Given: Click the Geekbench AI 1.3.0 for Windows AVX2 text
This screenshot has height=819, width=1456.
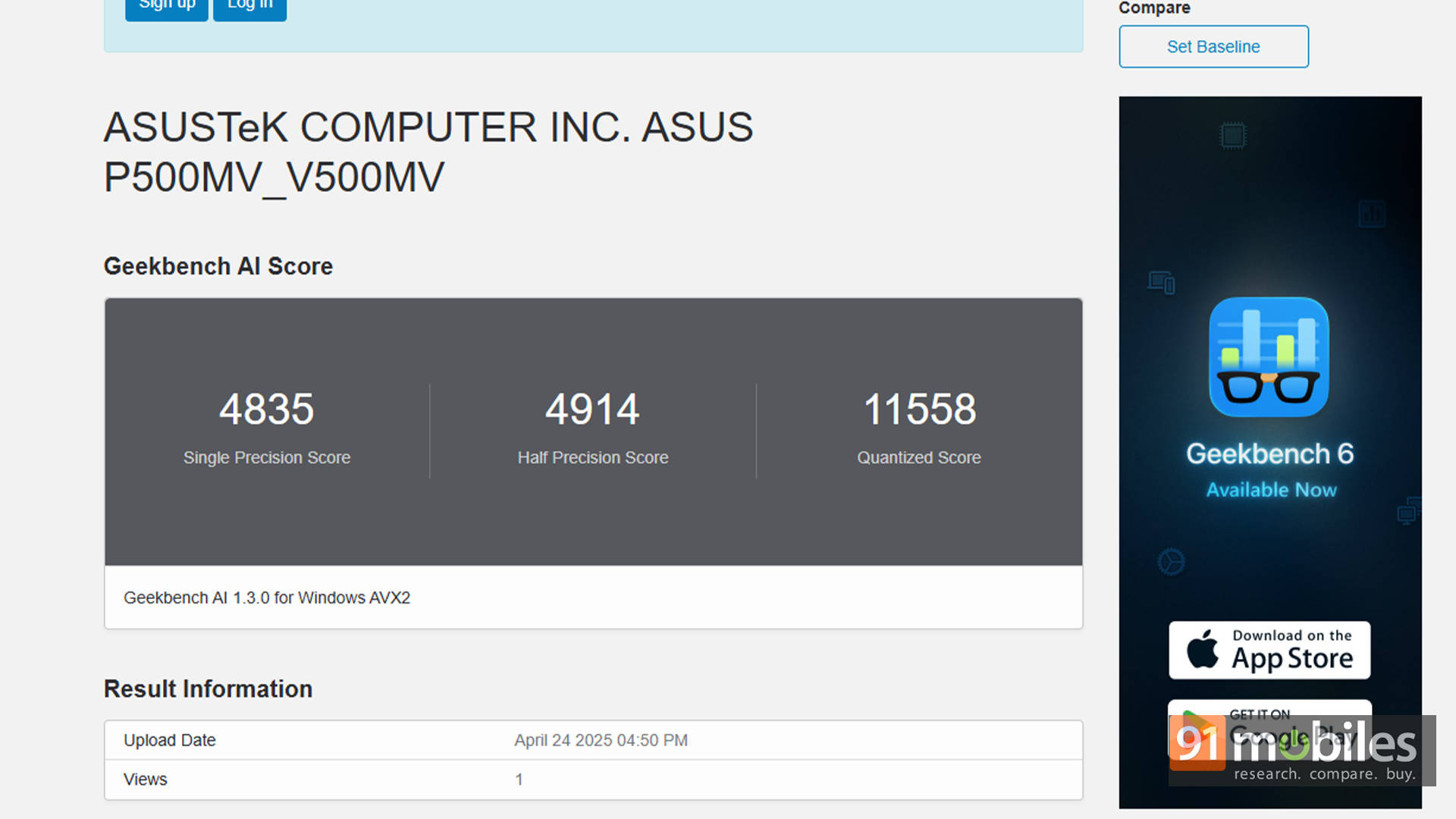Looking at the screenshot, I should click(x=267, y=598).
